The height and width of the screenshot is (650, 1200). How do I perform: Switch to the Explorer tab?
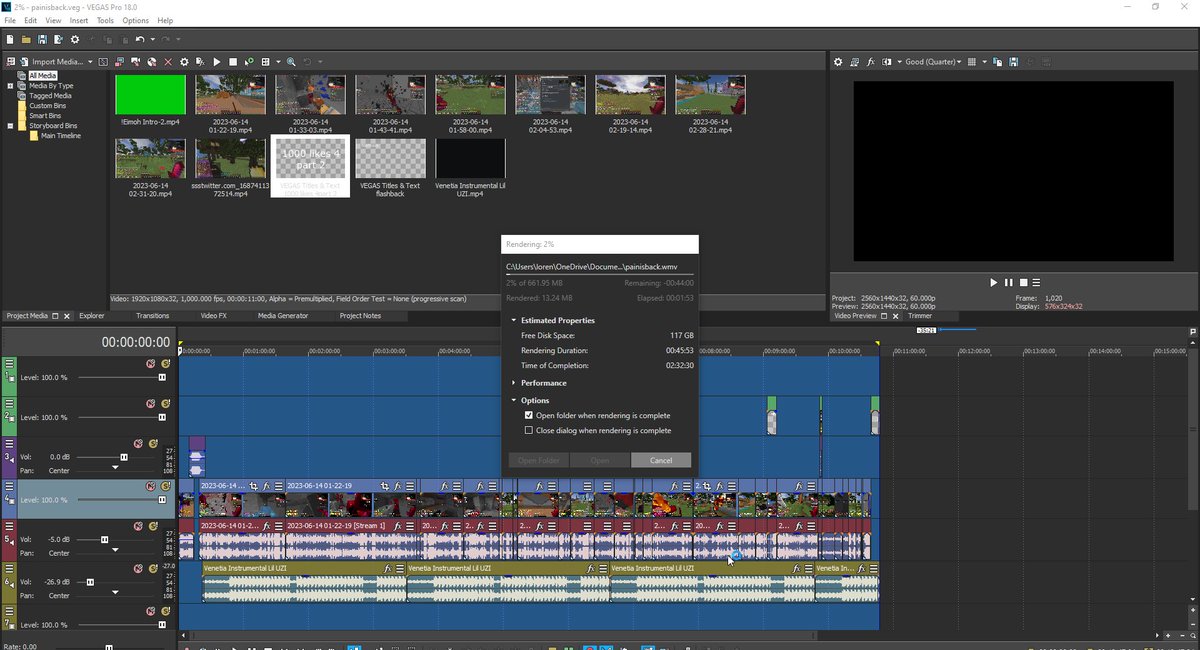point(92,316)
